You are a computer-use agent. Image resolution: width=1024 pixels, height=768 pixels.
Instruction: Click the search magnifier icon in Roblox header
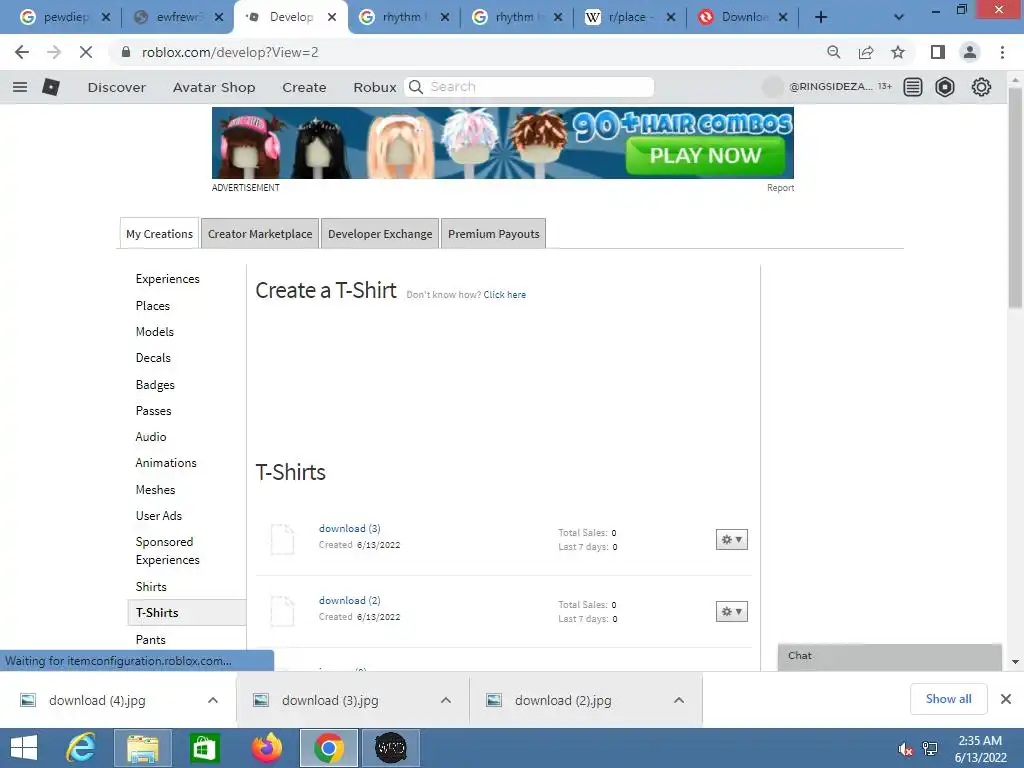coord(415,87)
